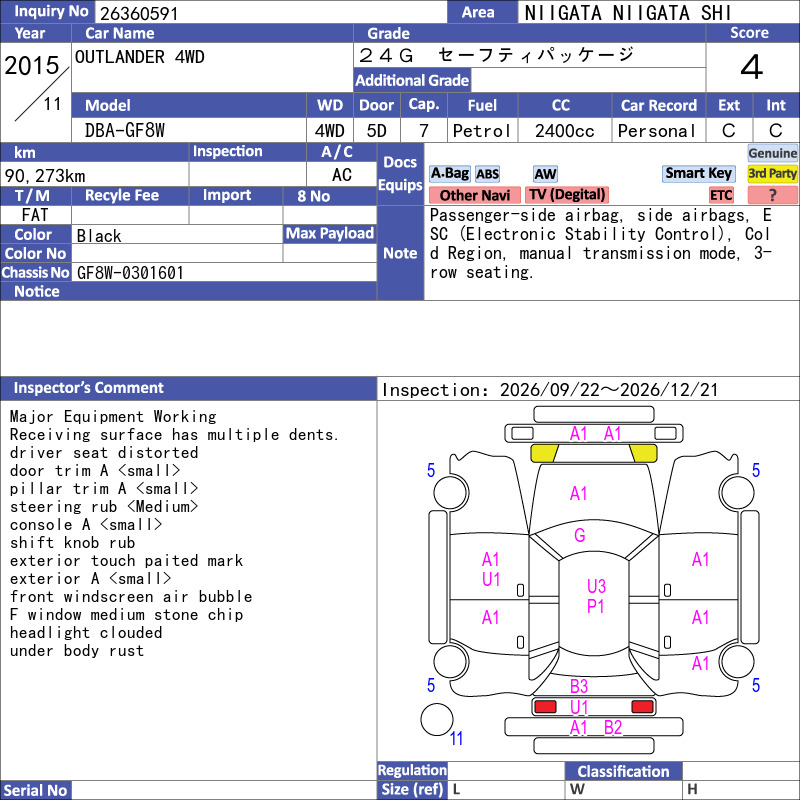Click the Other Navi badge

pyautogui.click(x=474, y=195)
